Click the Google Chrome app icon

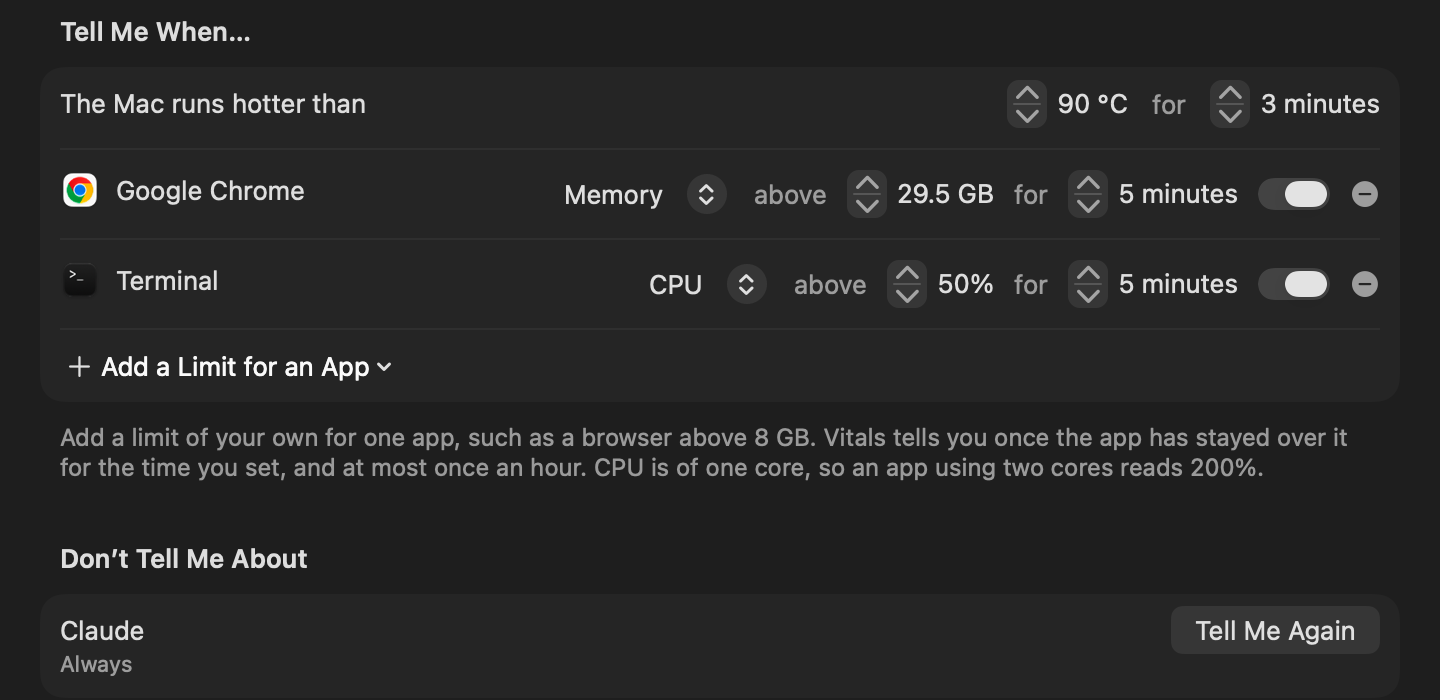[x=80, y=190]
